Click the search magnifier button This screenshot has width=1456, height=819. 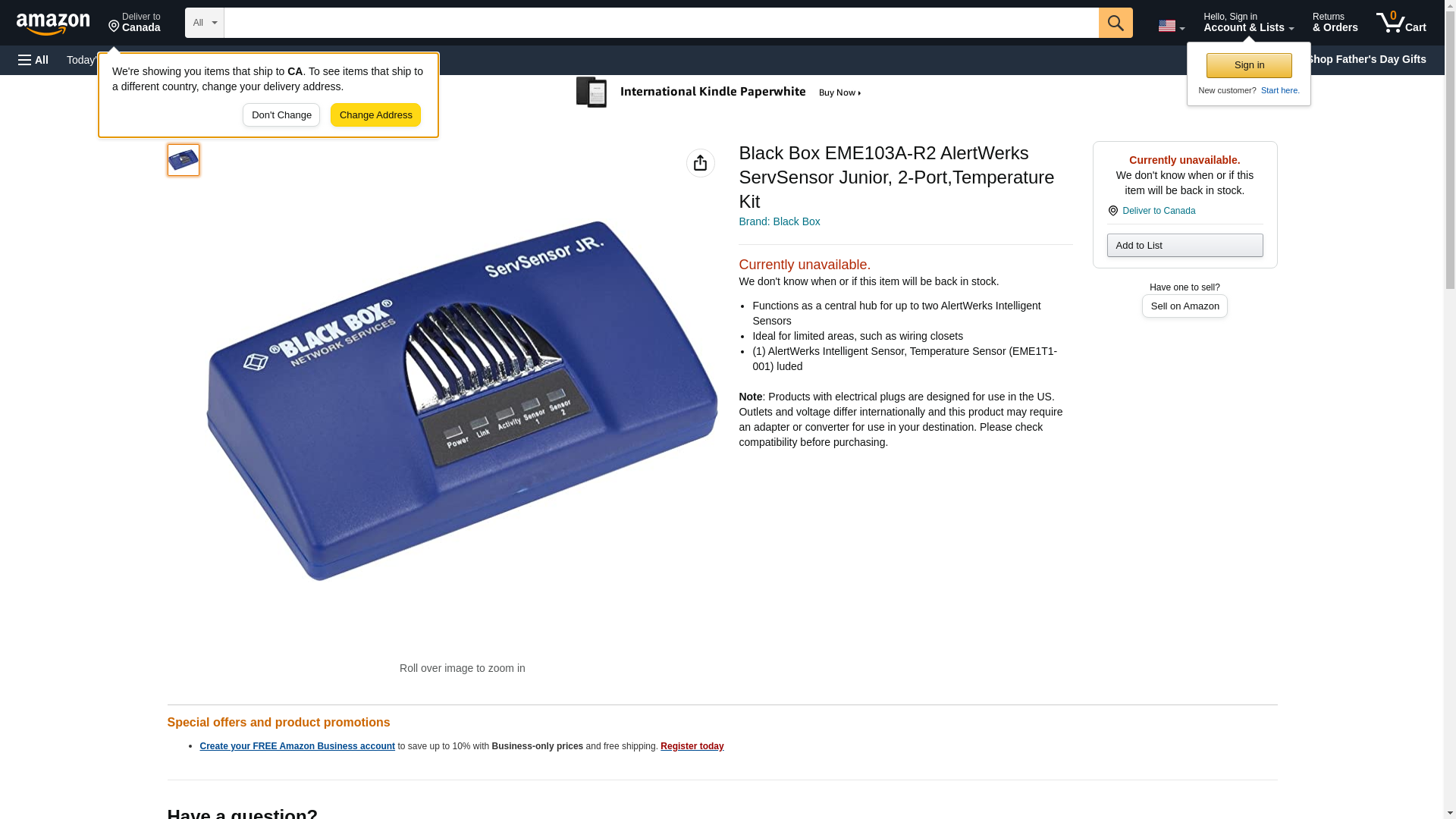pyautogui.click(x=1116, y=23)
